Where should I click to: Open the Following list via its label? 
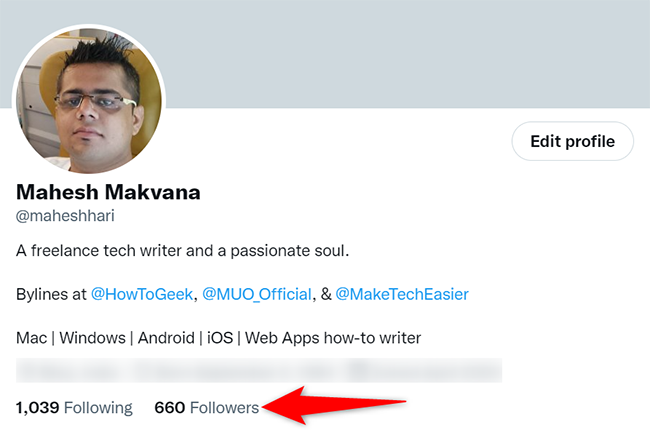(x=99, y=407)
